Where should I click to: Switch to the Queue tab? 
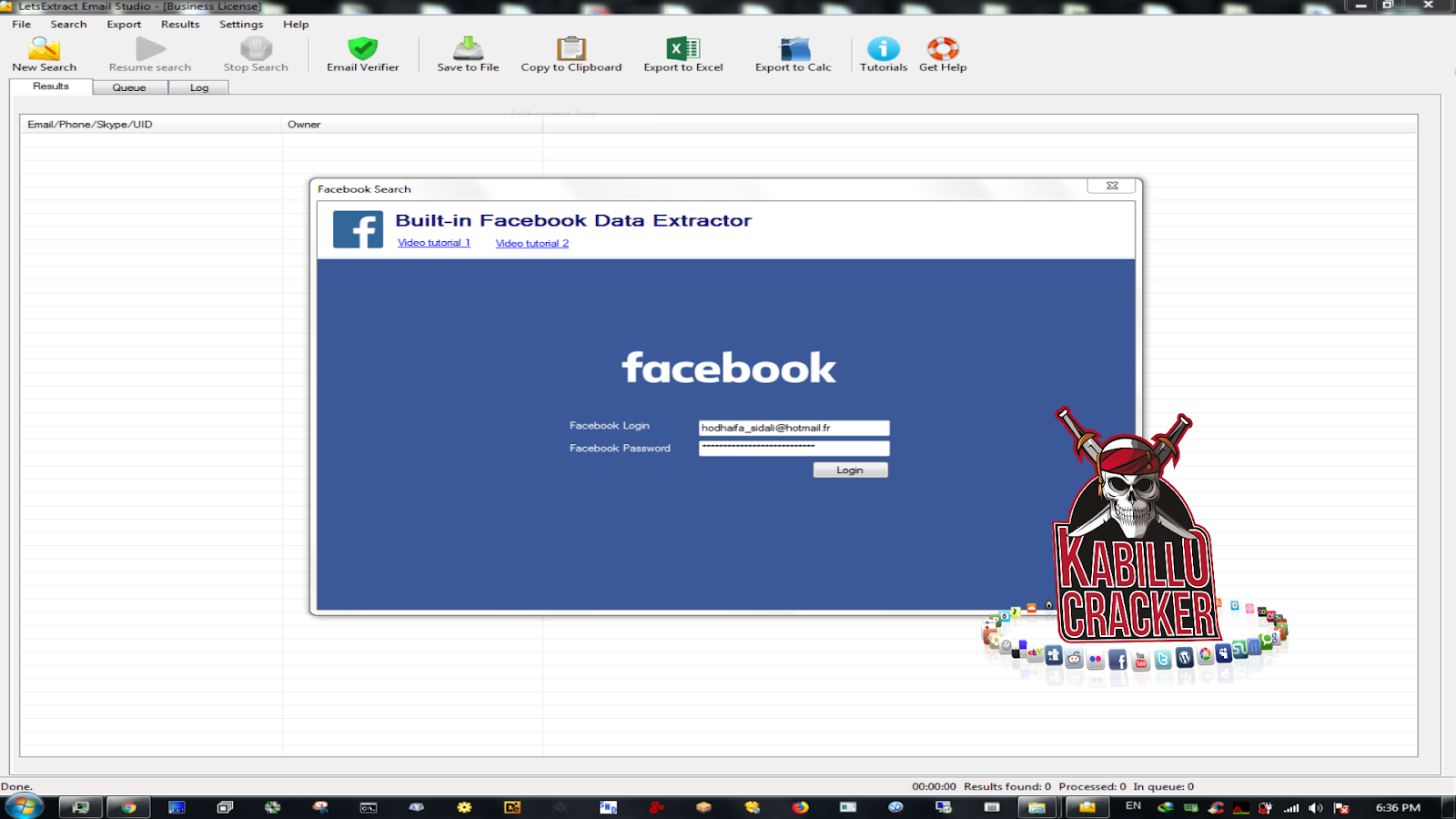click(x=129, y=87)
